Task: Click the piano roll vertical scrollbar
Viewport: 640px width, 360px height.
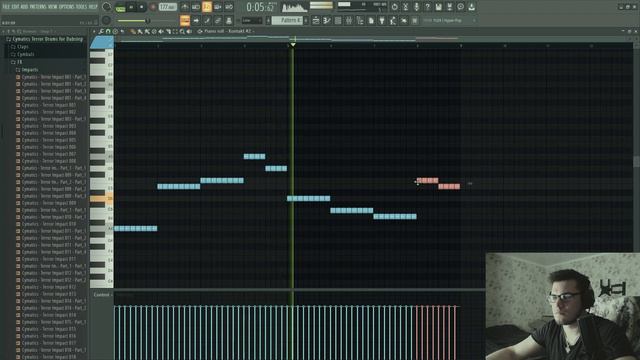Action: [637, 161]
